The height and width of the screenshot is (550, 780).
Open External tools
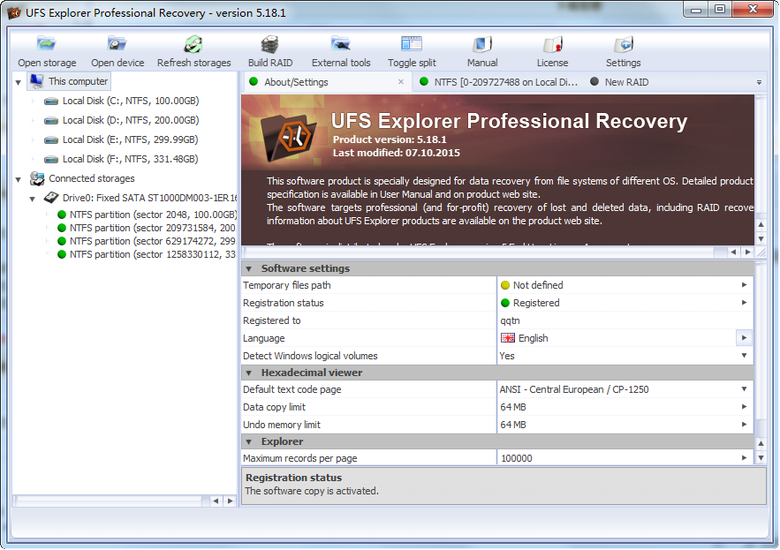341,45
